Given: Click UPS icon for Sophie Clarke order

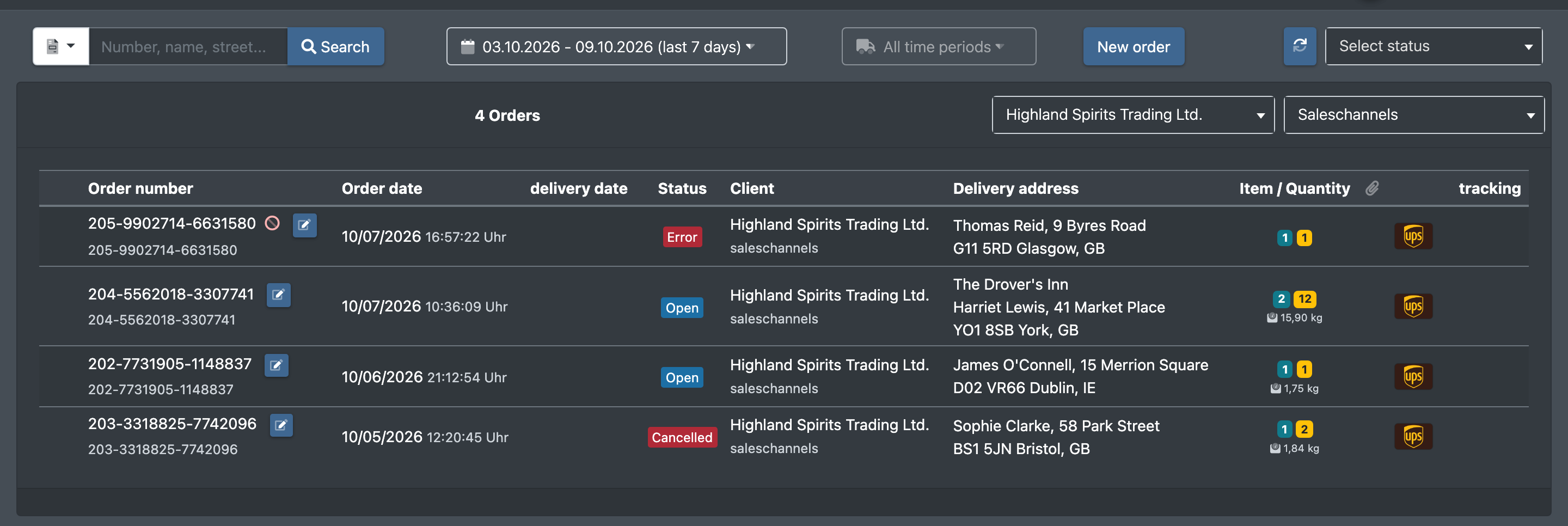Looking at the screenshot, I should (x=1413, y=437).
